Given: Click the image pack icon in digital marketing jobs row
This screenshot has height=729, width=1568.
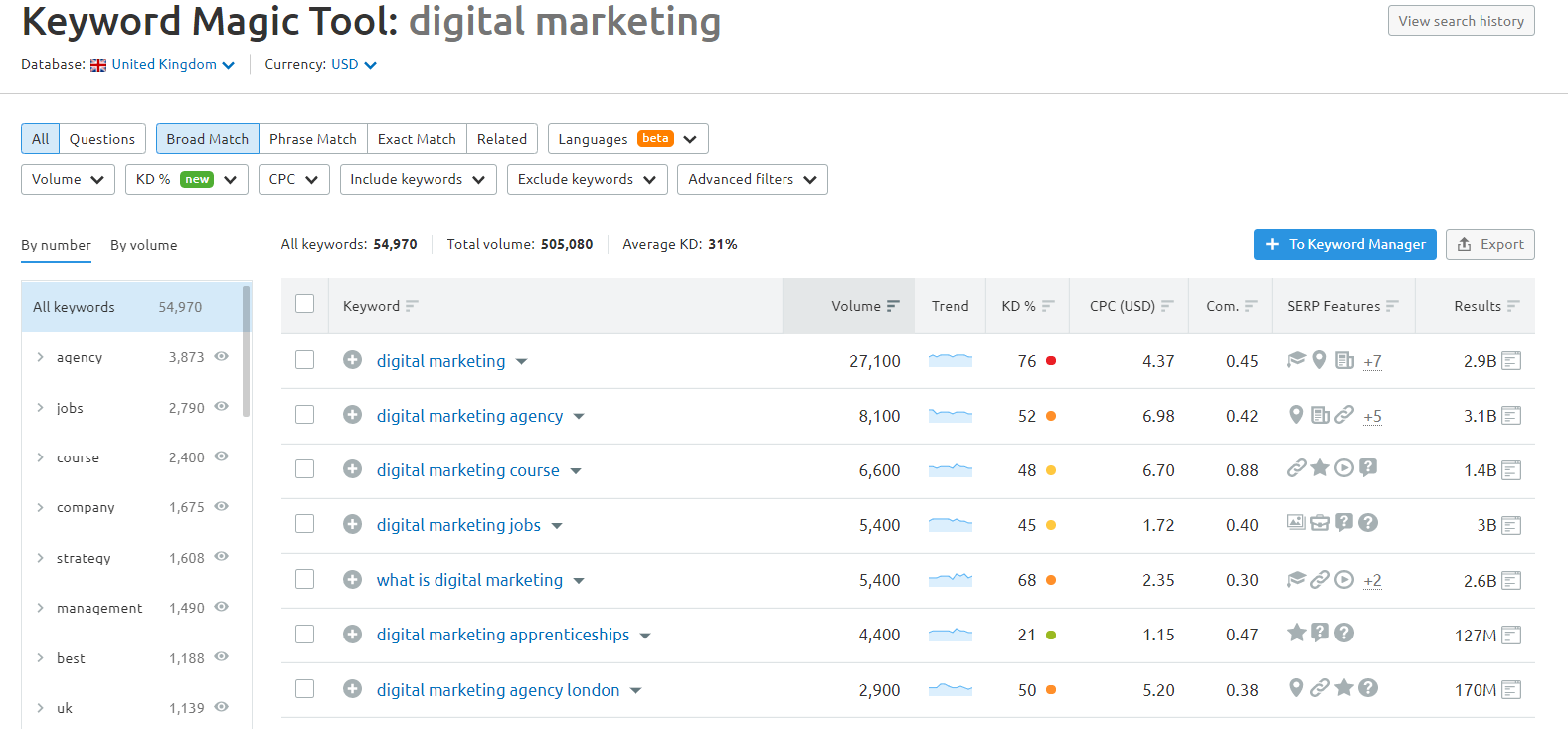Looking at the screenshot, I should (x=1296, y=522).
